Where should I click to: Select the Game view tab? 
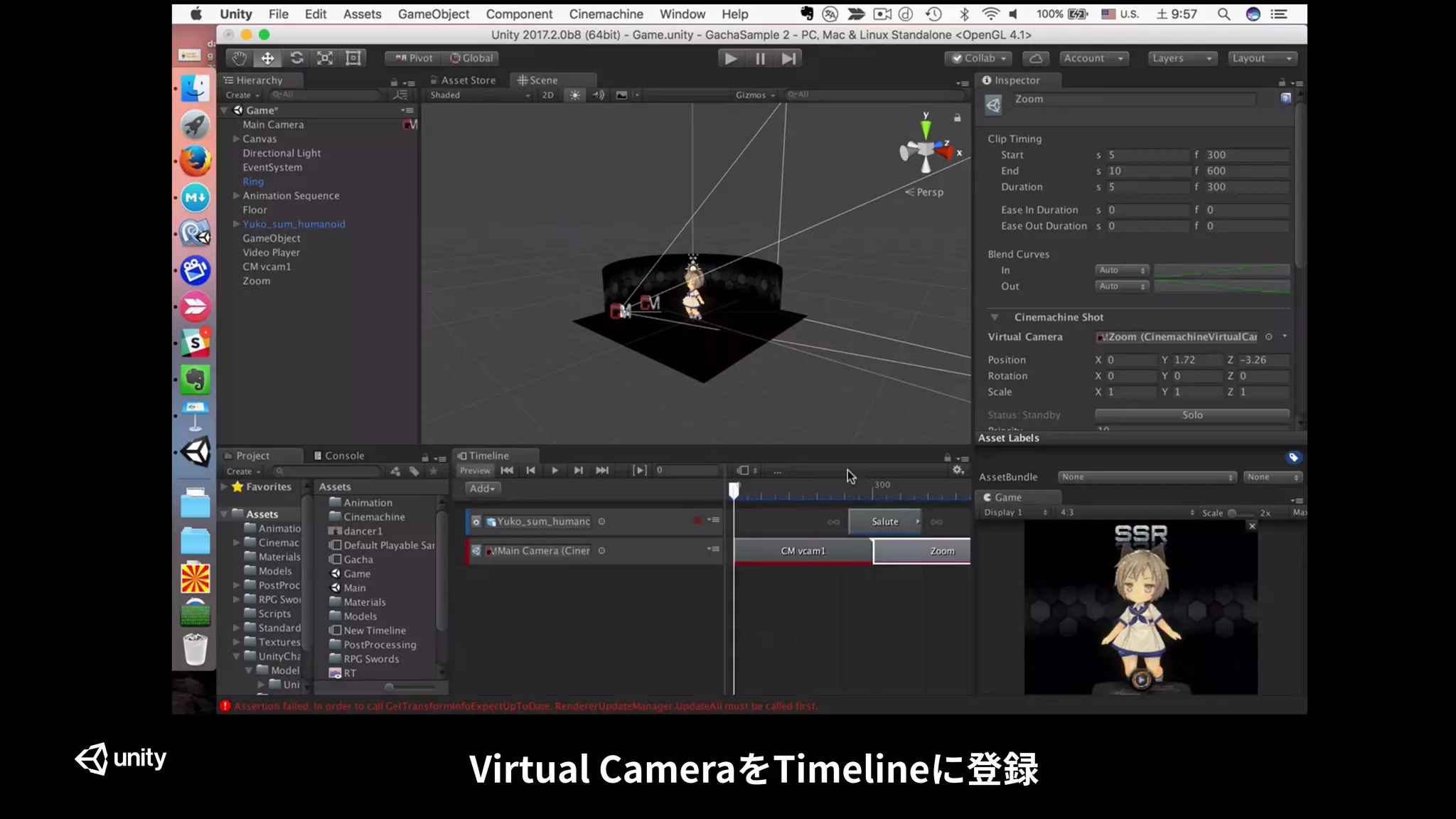1002,497
